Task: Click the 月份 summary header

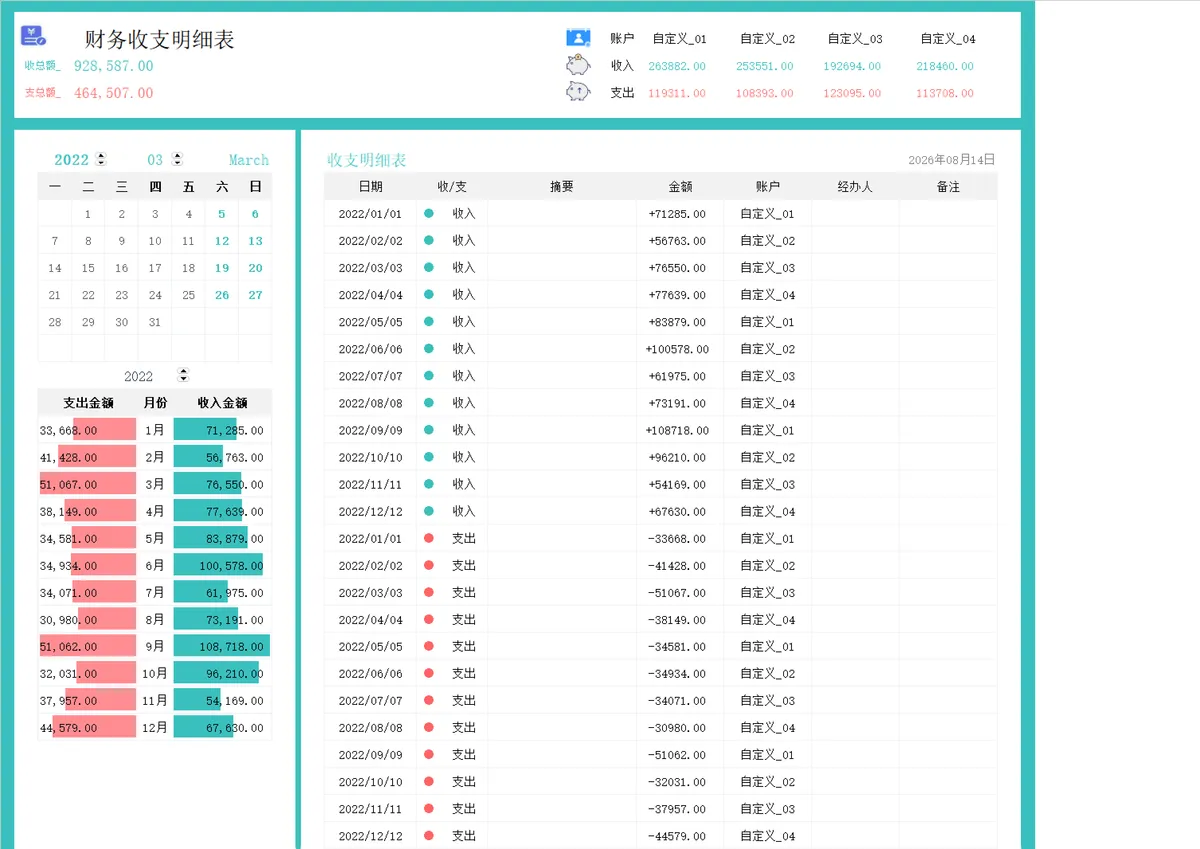Action: click(155, 403)
